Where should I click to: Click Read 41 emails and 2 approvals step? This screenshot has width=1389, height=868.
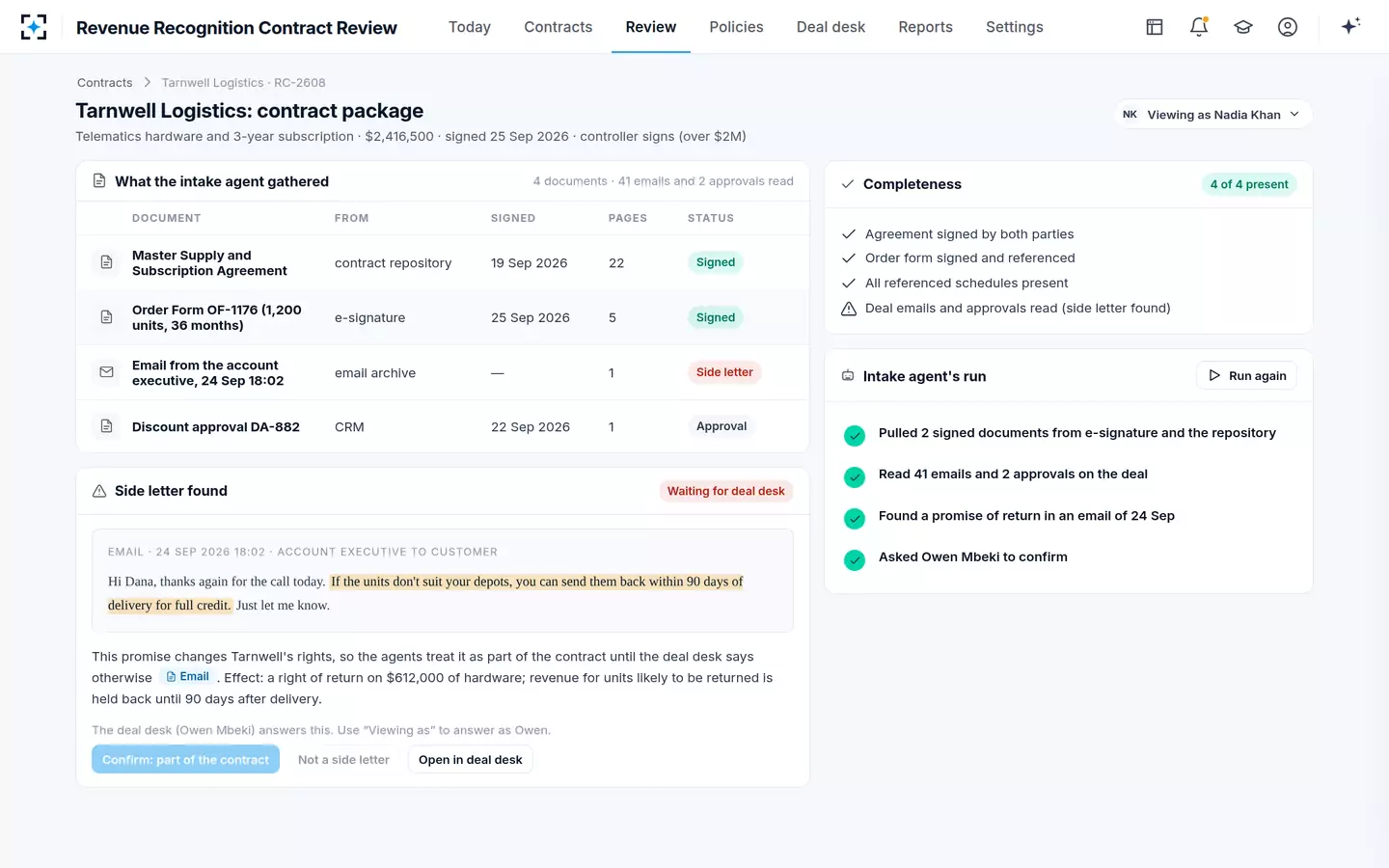(x=1013, y=475)
